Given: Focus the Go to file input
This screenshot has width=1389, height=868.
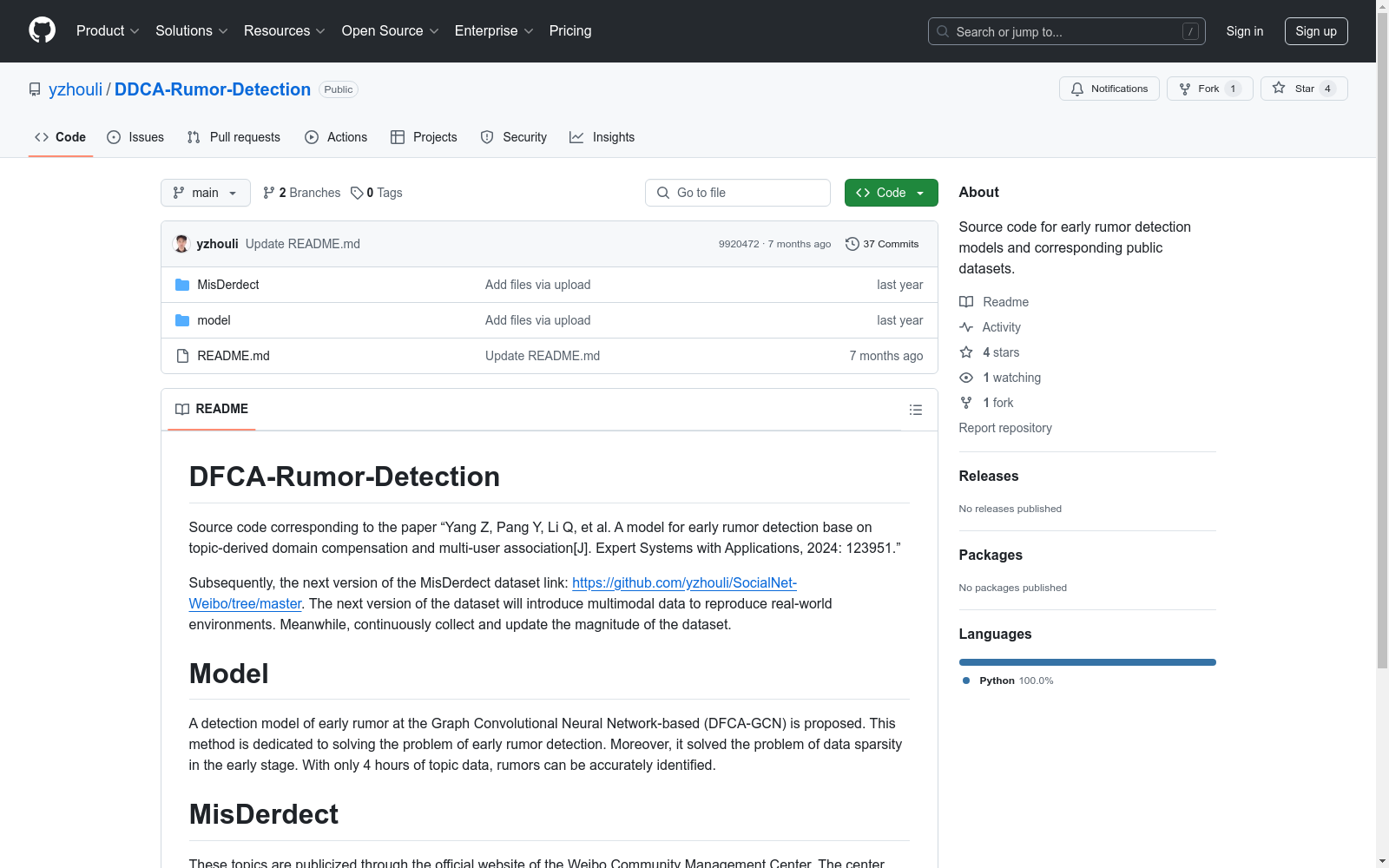Looking at the screenshot, I should coord(738,193).
